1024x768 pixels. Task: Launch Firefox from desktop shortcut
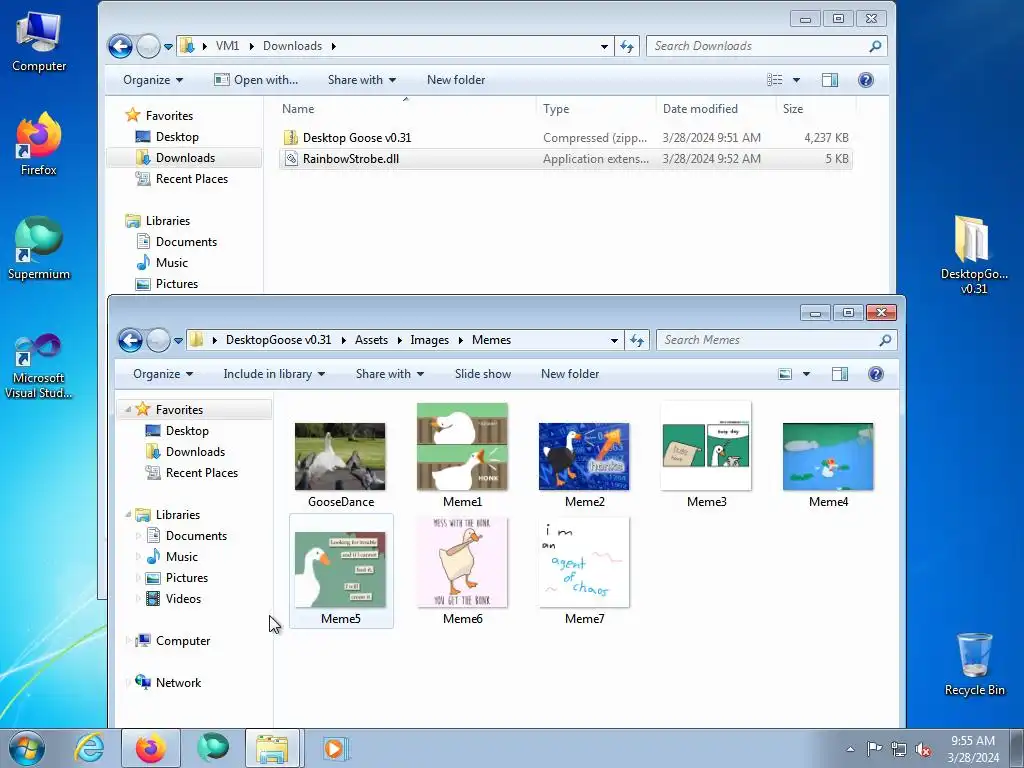click(x=39, y=144)
